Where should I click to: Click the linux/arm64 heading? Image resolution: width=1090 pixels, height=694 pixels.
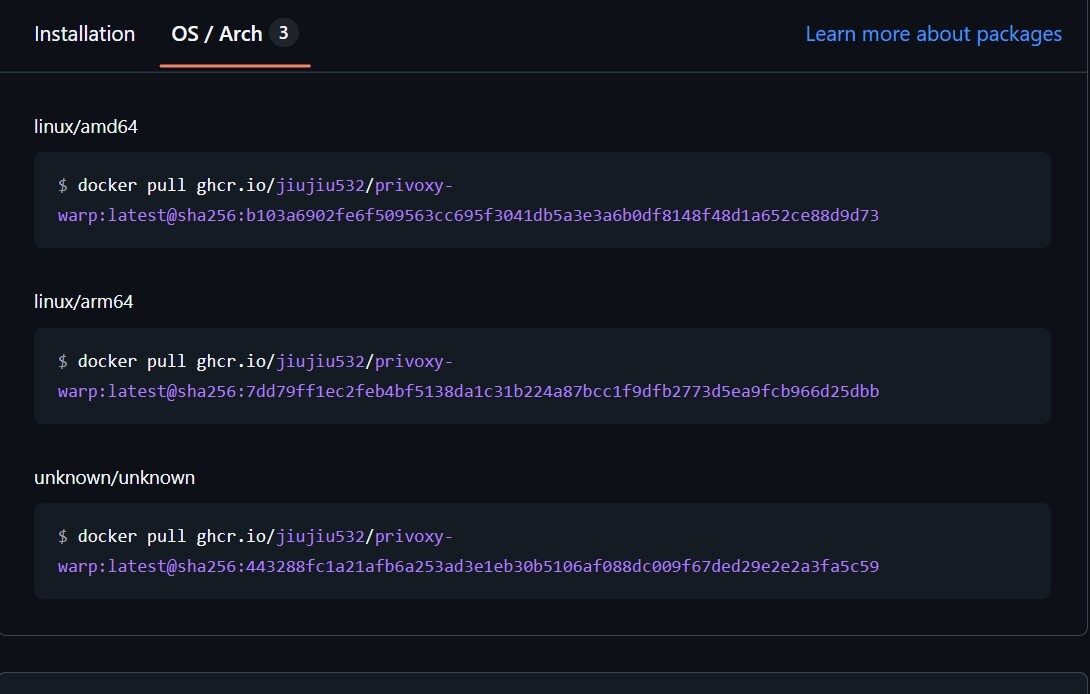pos(83,302)
